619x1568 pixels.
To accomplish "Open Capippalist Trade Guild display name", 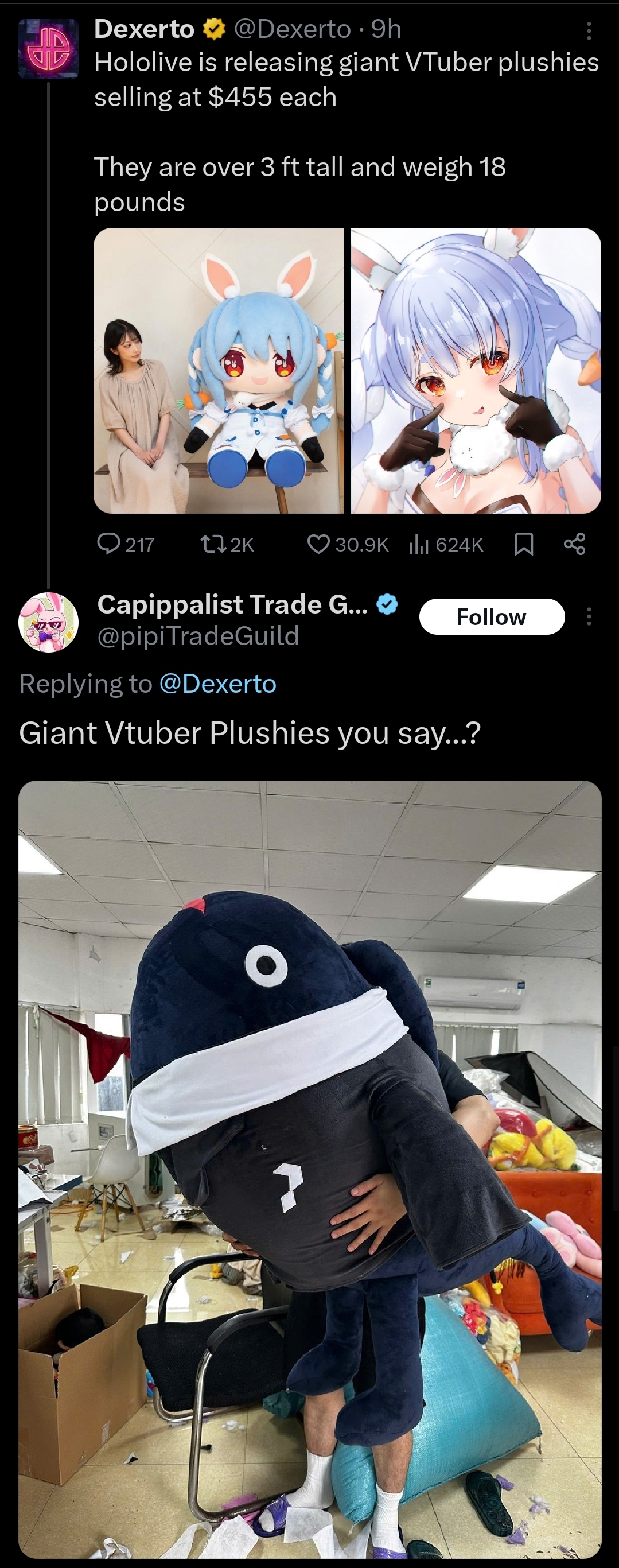I will pyautogui.click(x=232, y=604).
